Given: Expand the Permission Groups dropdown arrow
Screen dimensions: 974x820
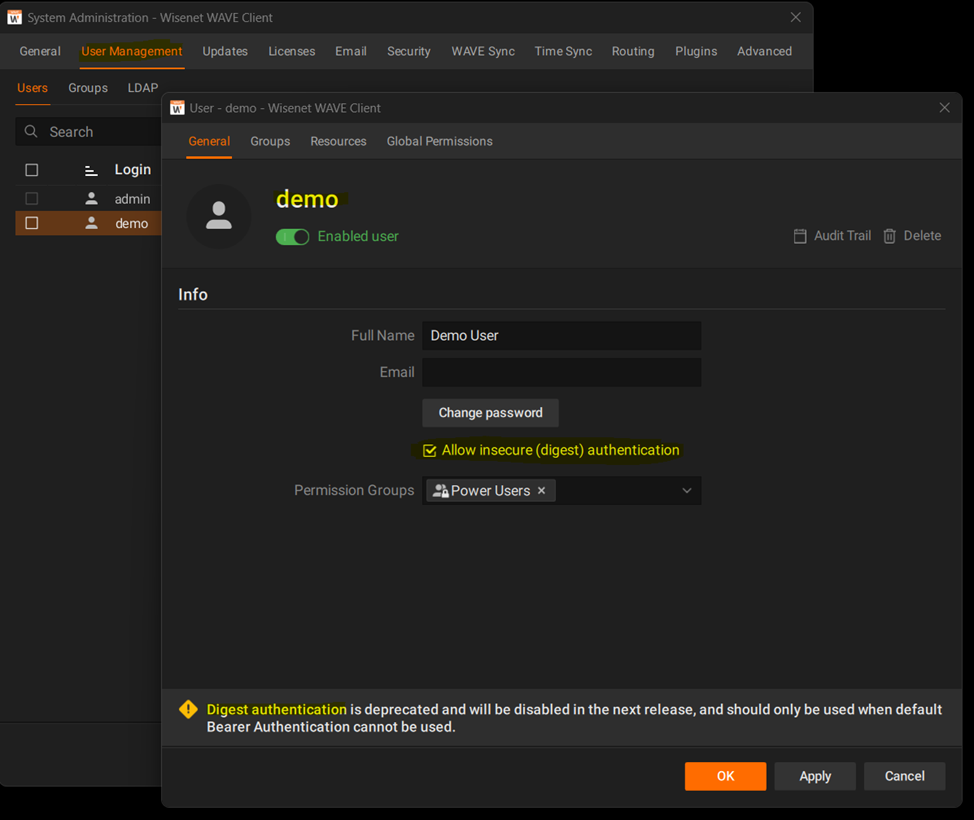Looking at the screenshot, I should pyautogui.click(x=686, y=491).
